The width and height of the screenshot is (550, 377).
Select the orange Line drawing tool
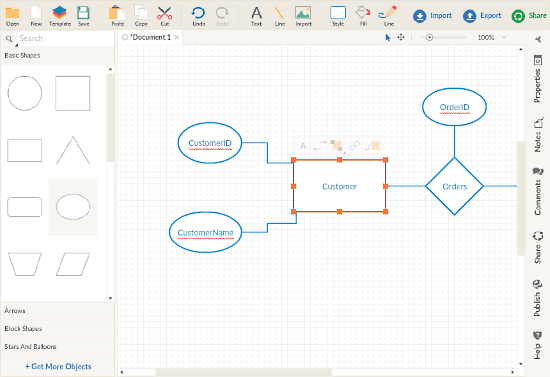point(280,16)
